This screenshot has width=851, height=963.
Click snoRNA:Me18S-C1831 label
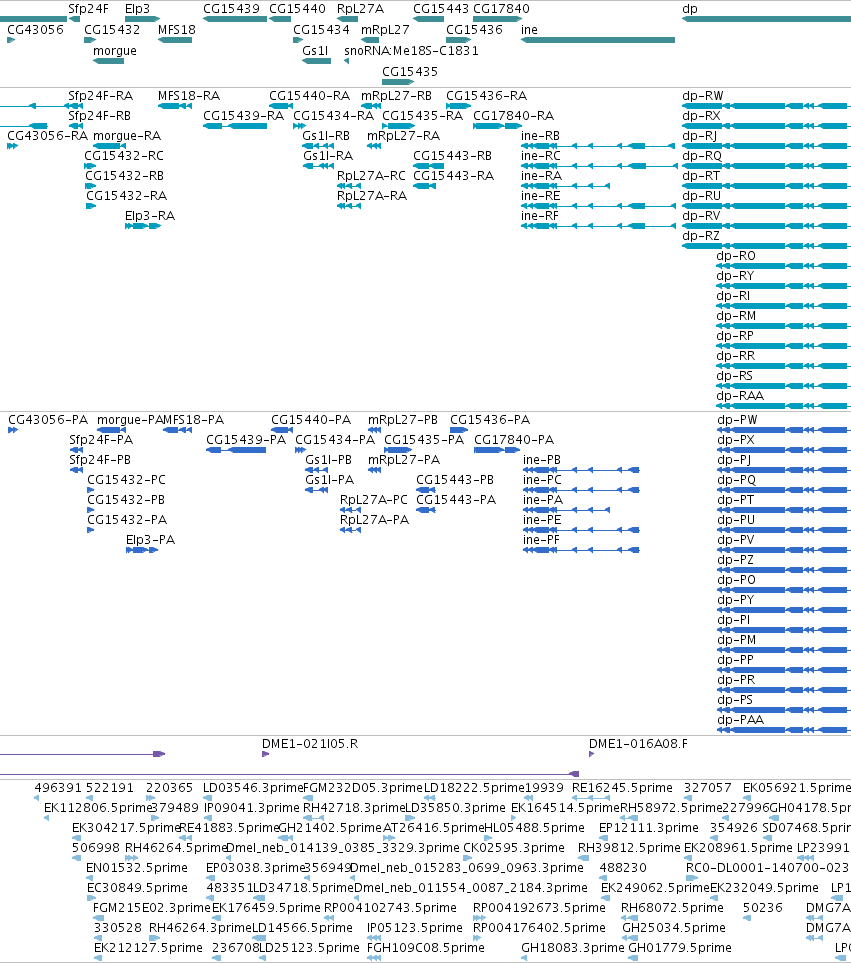coord(411,50)
